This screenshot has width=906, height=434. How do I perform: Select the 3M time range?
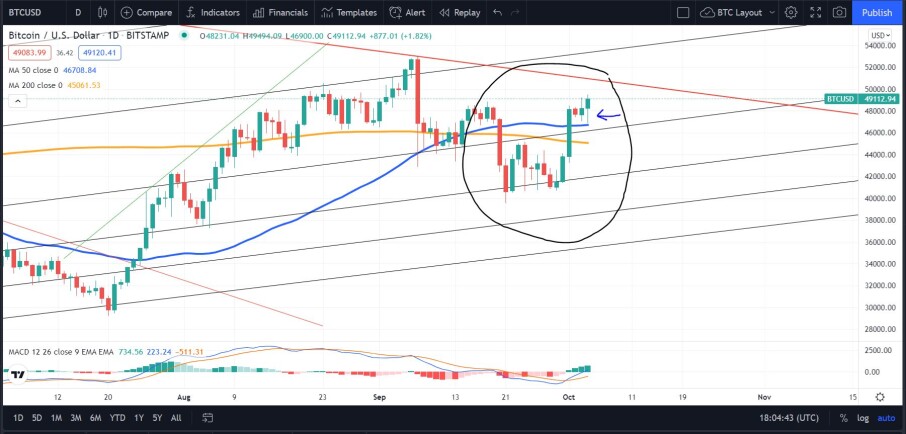75,418
